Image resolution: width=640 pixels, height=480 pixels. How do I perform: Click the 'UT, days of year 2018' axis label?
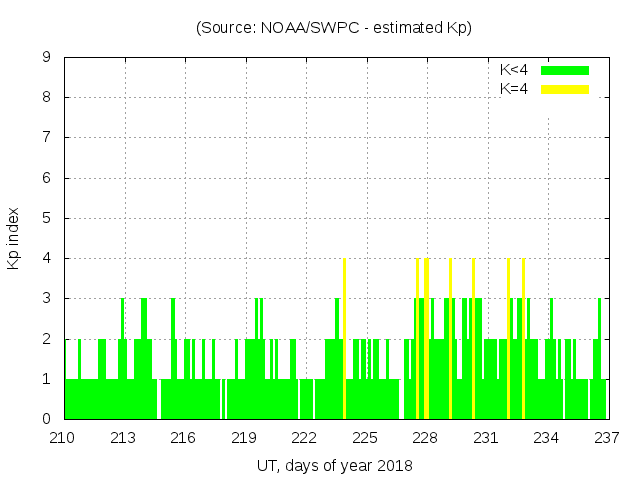(x=333, y=465)
